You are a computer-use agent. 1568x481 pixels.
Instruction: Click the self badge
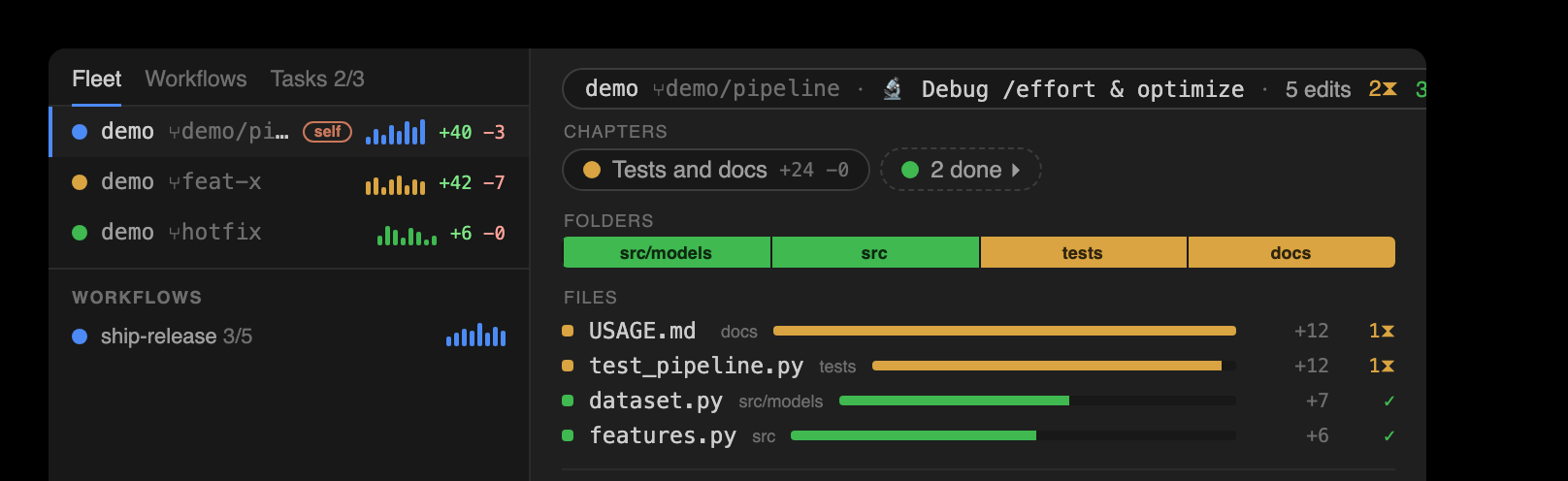(328, 132)
